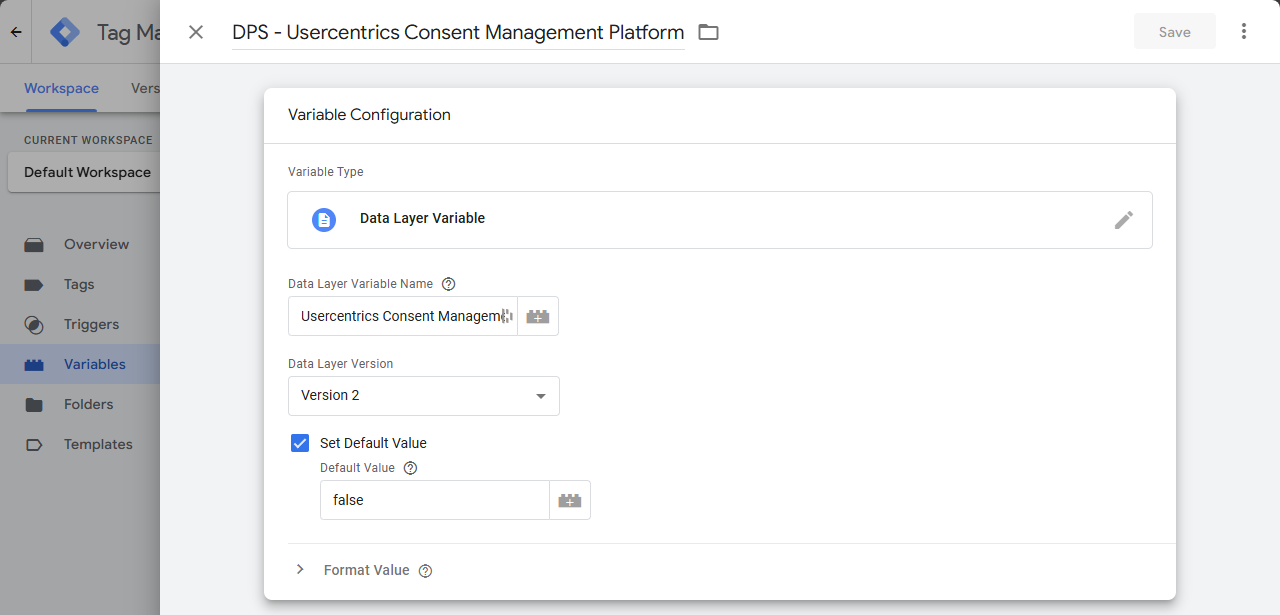1280x615 pixels.
Task: Click the Data Layer Version label
Action: pyautogui.click(x=341, y=364)
